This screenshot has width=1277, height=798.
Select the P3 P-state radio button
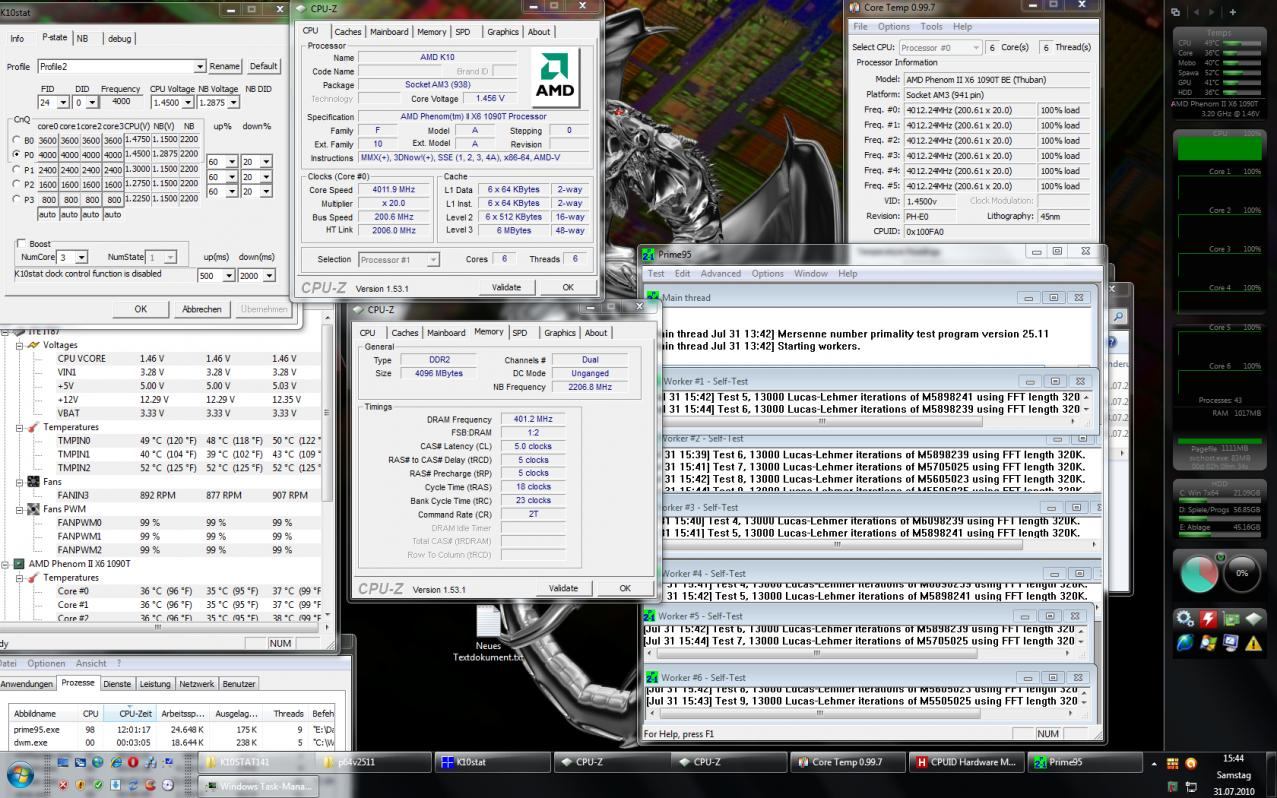click(x=17, y=199)
